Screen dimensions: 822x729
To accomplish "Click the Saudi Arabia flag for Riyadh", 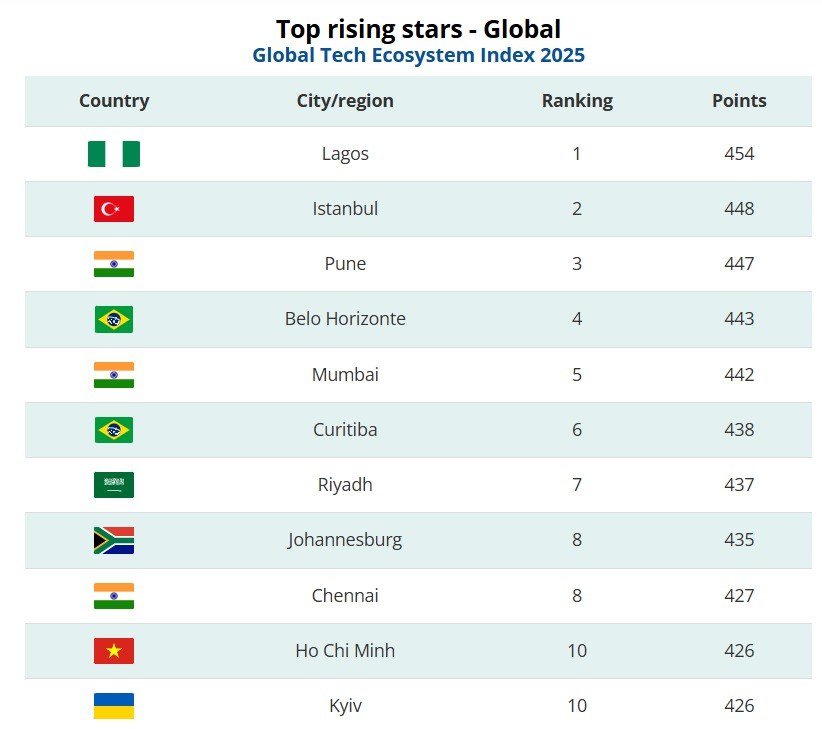I will [x=114, y=485].
